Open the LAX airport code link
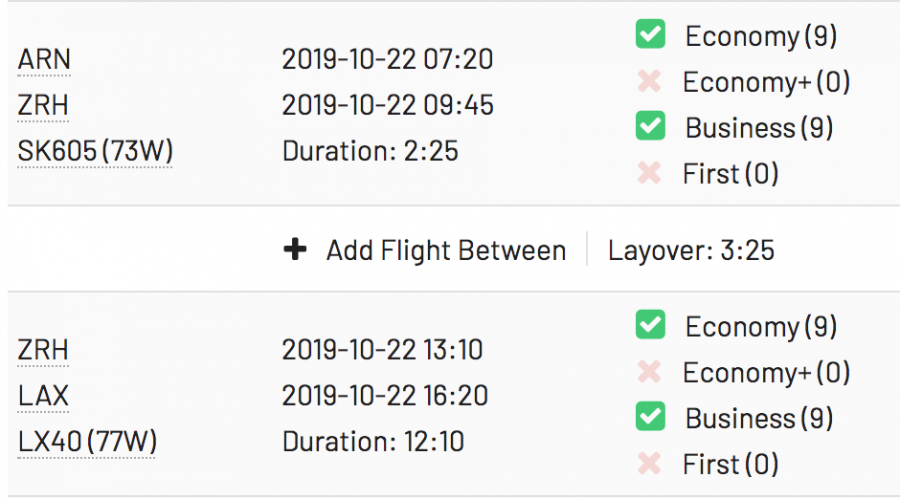The image size is (900, 499). pos(44,396)
